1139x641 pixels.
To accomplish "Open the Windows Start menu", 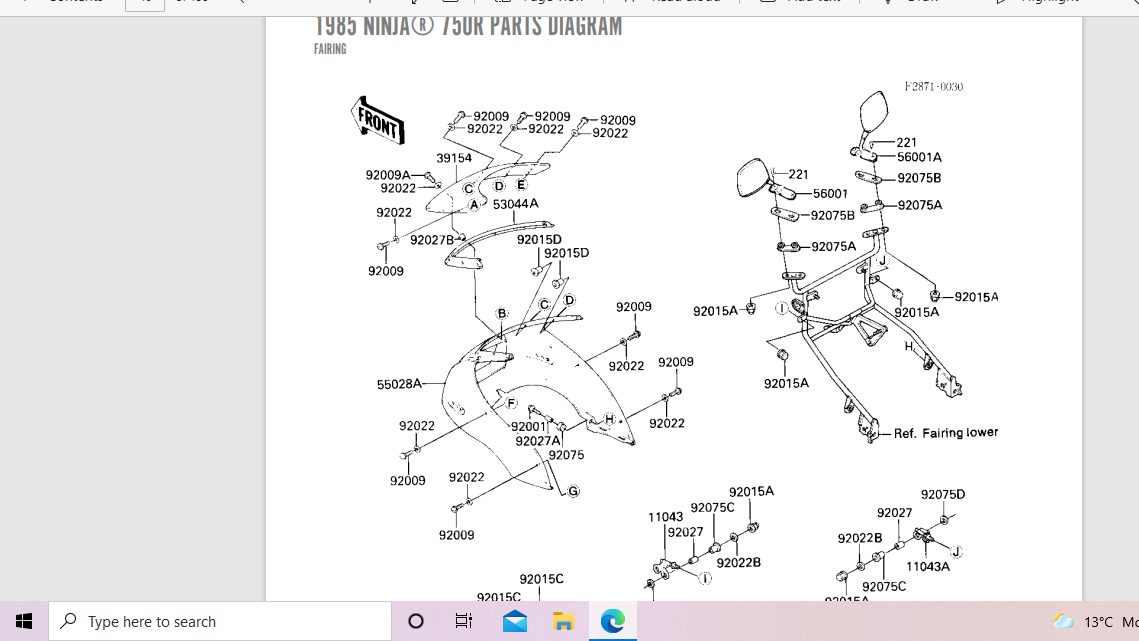I will coord(24,621).
